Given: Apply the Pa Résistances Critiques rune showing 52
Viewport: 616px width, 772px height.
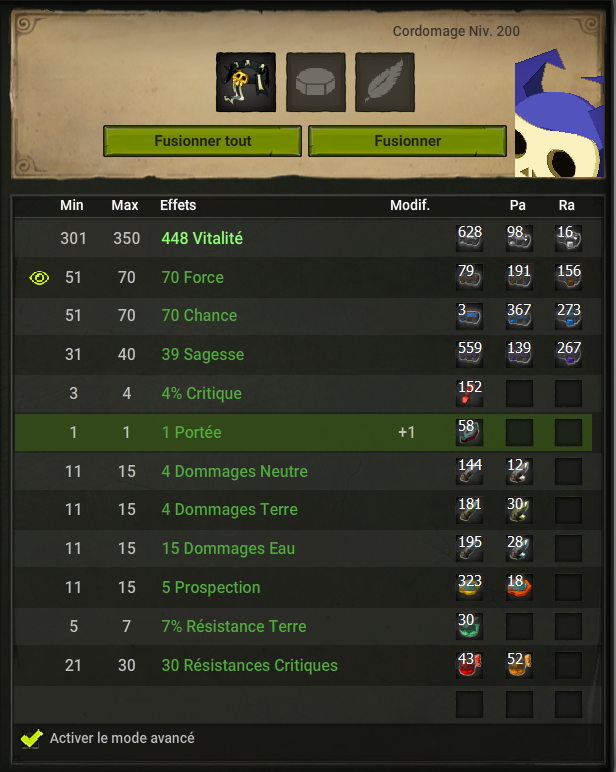Looking at the screenshot, I should [x=519, y=665].
